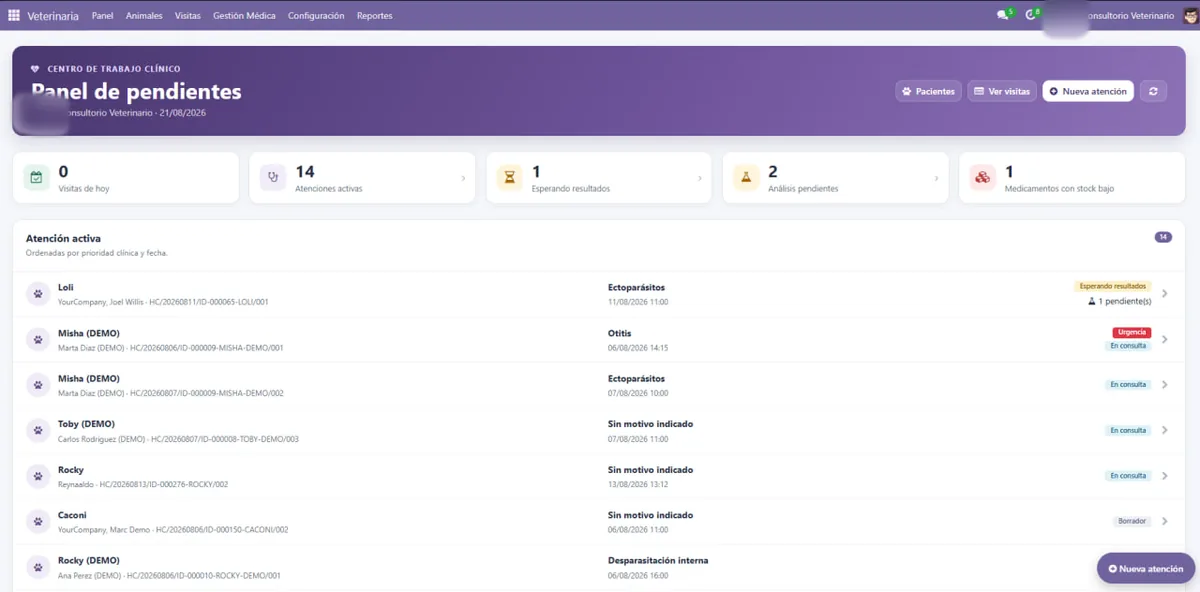
Task: Click the paw icon in Misha's Otitis row
Action: coord(38,340)
